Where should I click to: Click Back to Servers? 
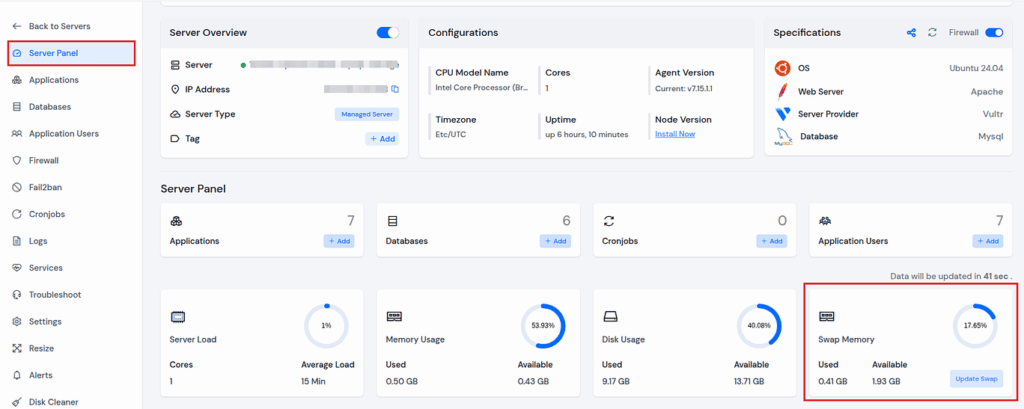point(58,25)
